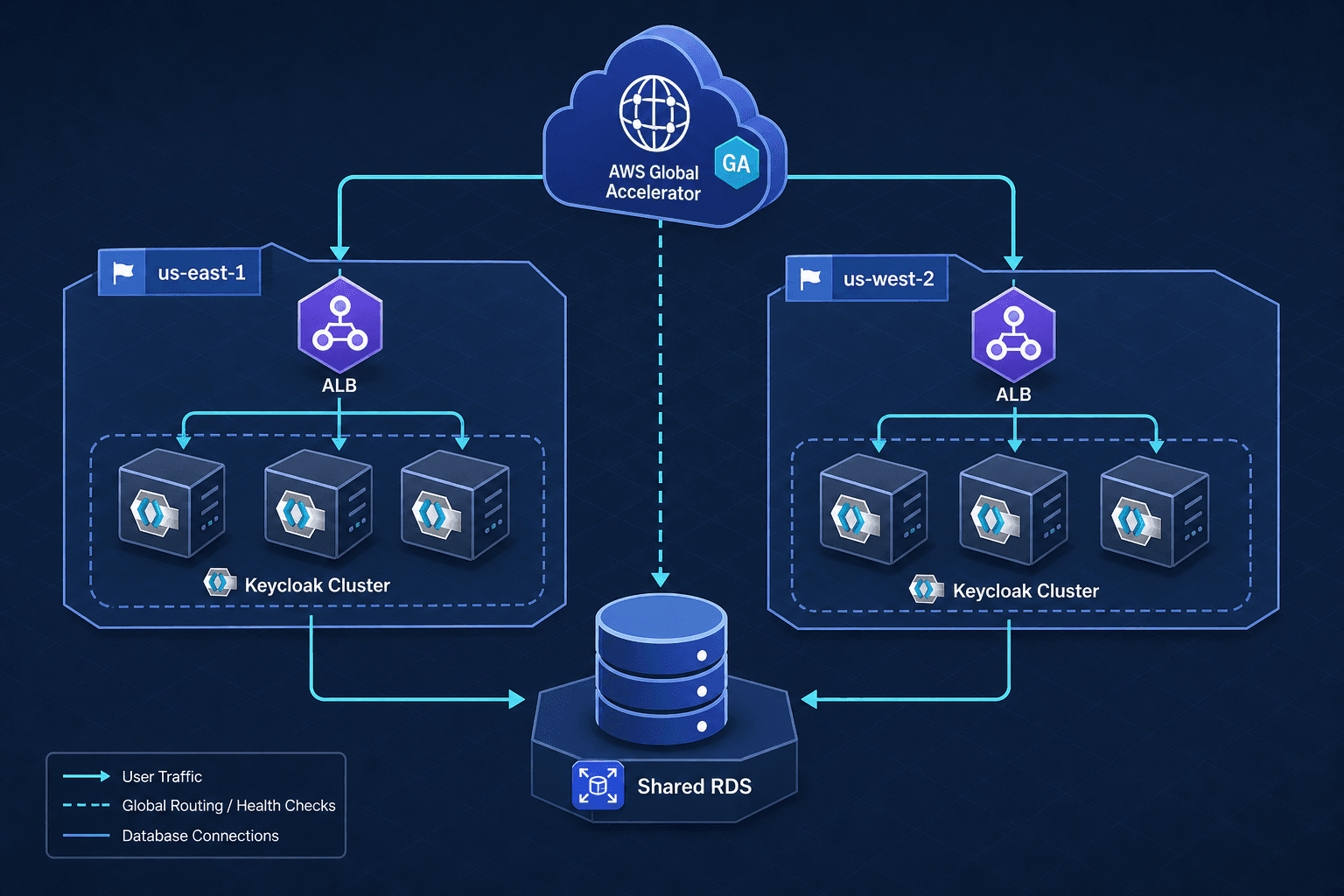Select right Keycloak server in us-west-2
The width and height of the screenshot is (1344, 896).
click(x=1155, y=513)
